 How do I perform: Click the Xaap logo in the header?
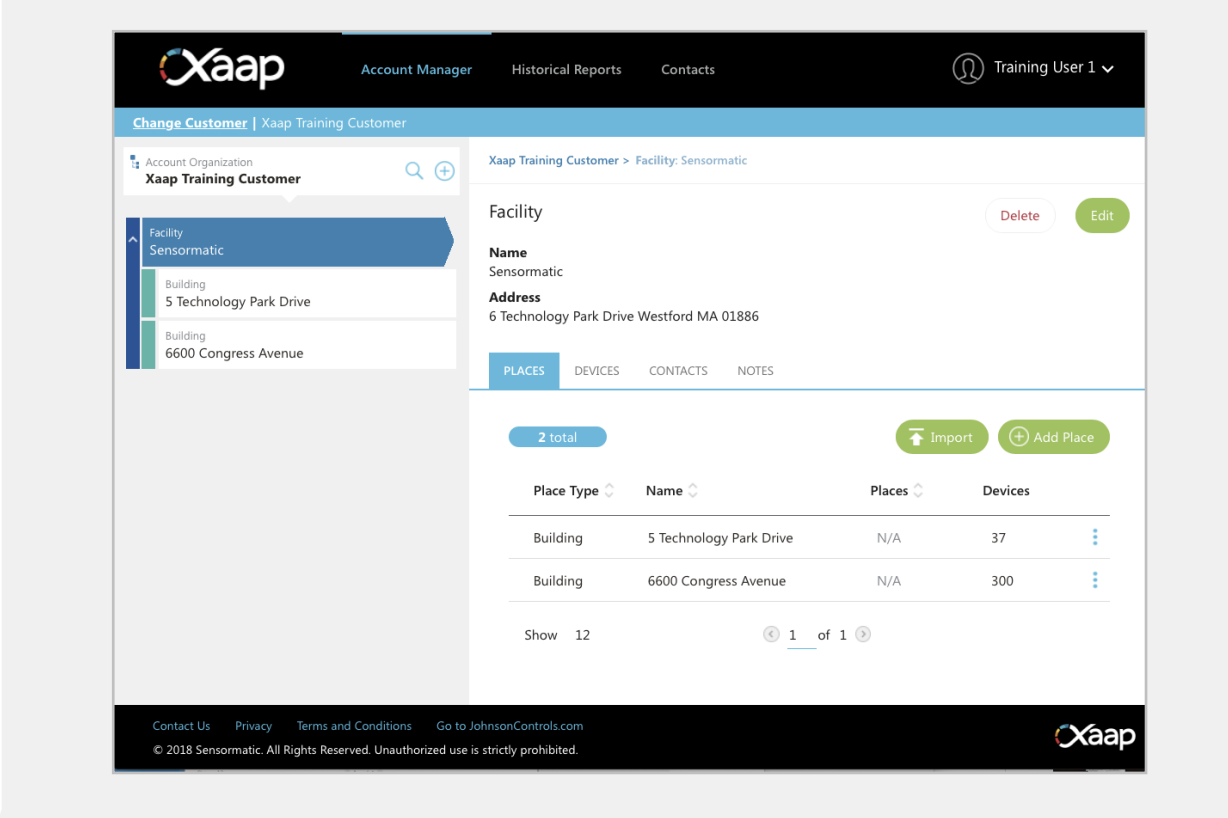(x=222, y=69)
